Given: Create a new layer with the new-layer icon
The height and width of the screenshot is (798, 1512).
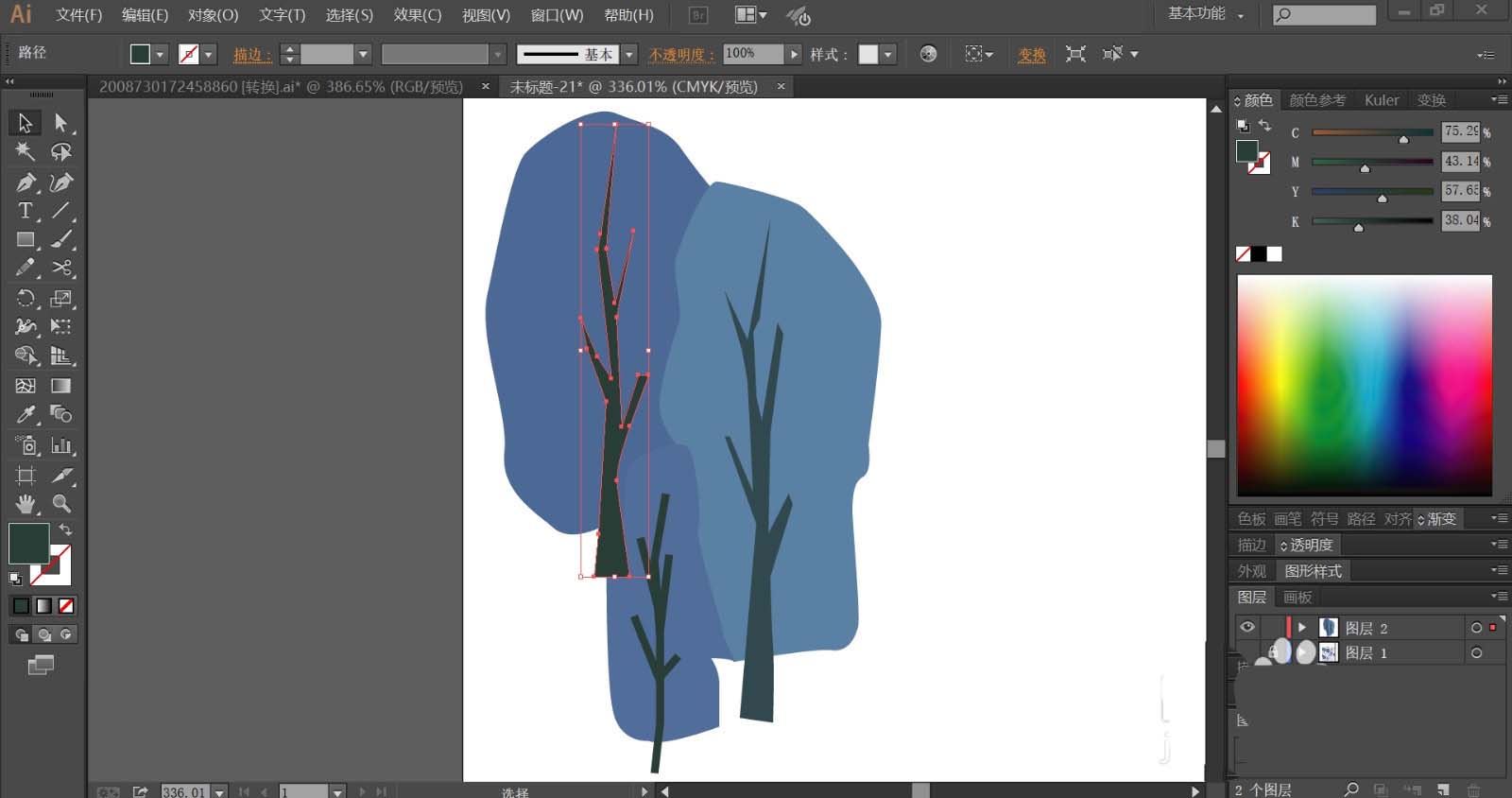Looking at the screenshot, I should tap(1443, 789).
